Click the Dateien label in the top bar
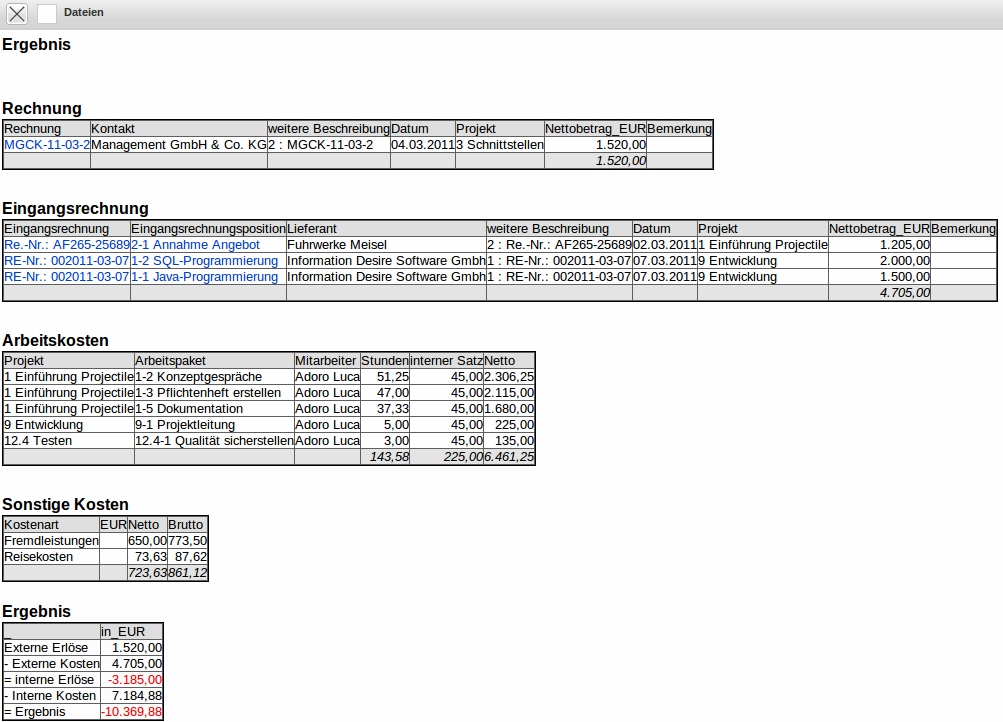The height and width of the screenshot is (722, 1003). tap(83, 13)
